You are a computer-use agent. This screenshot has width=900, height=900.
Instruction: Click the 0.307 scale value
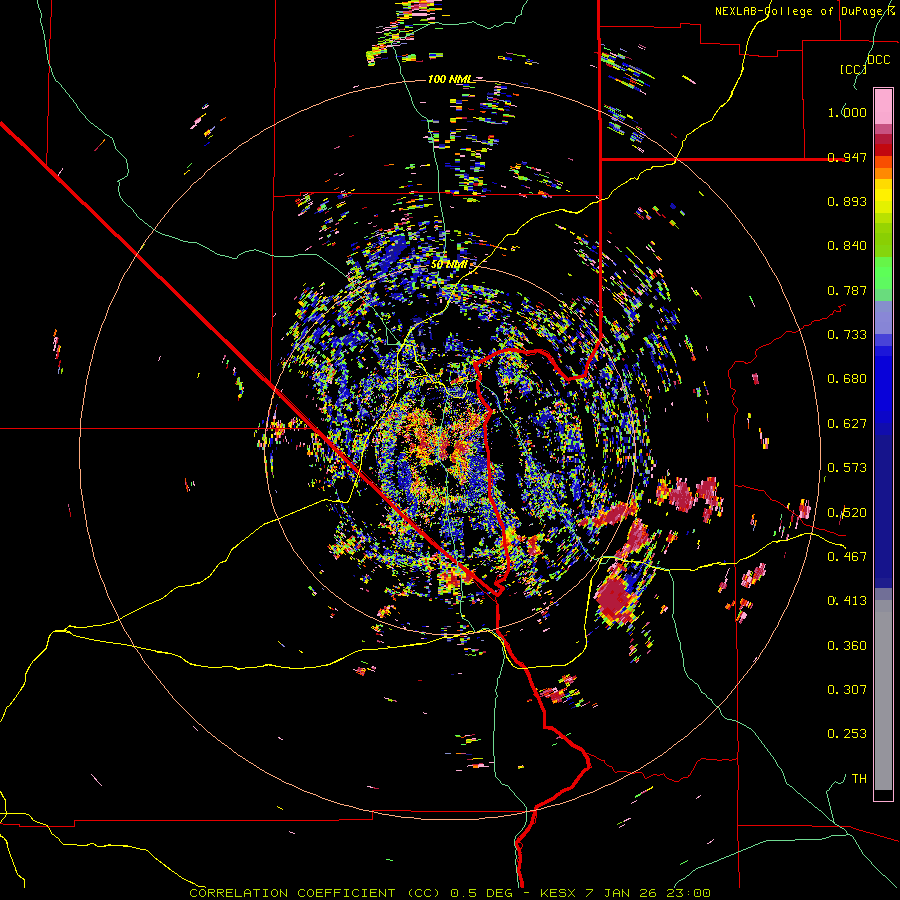pyautogui.click(x=847, y=690)
